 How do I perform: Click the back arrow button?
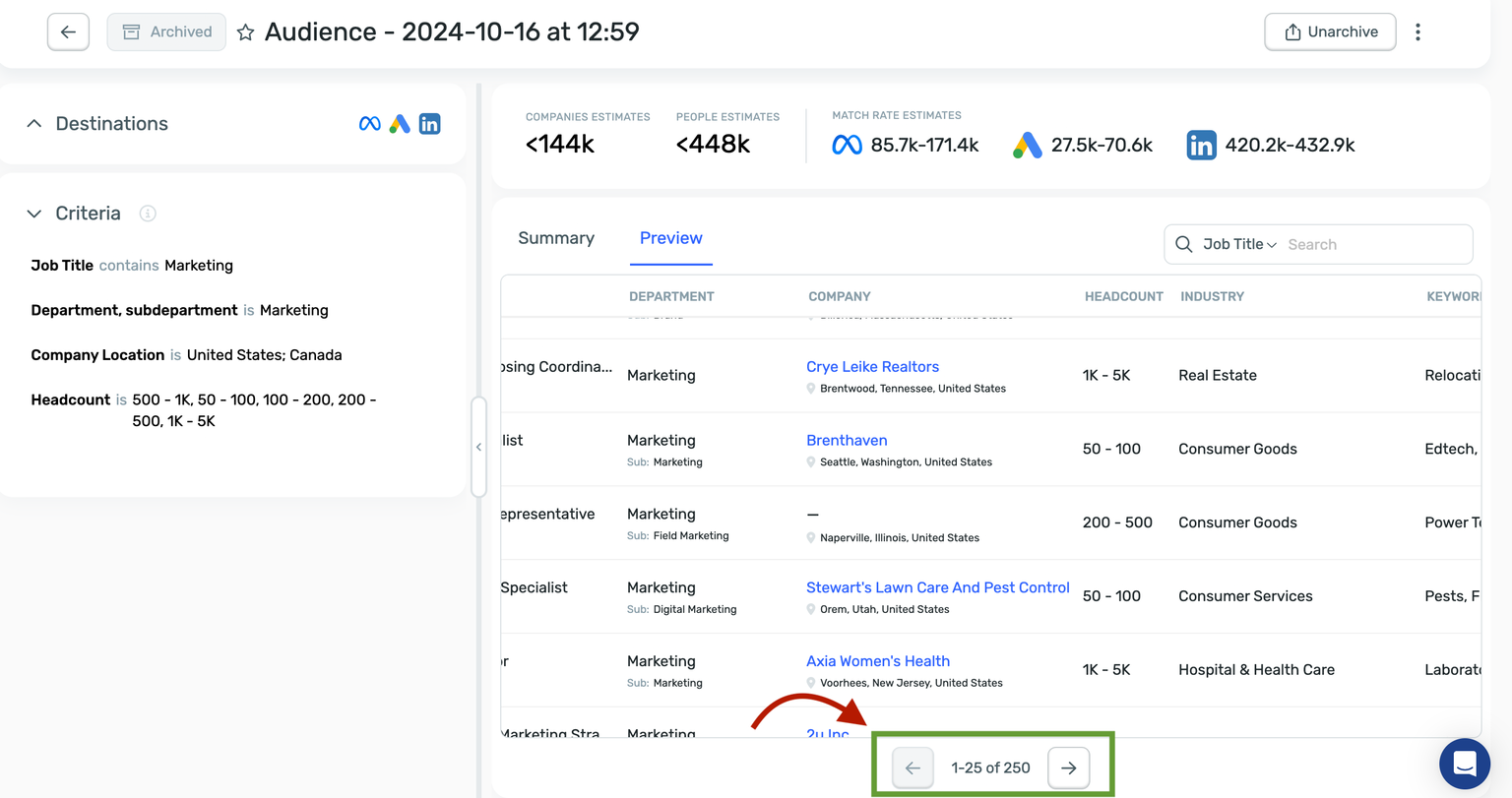68,32
